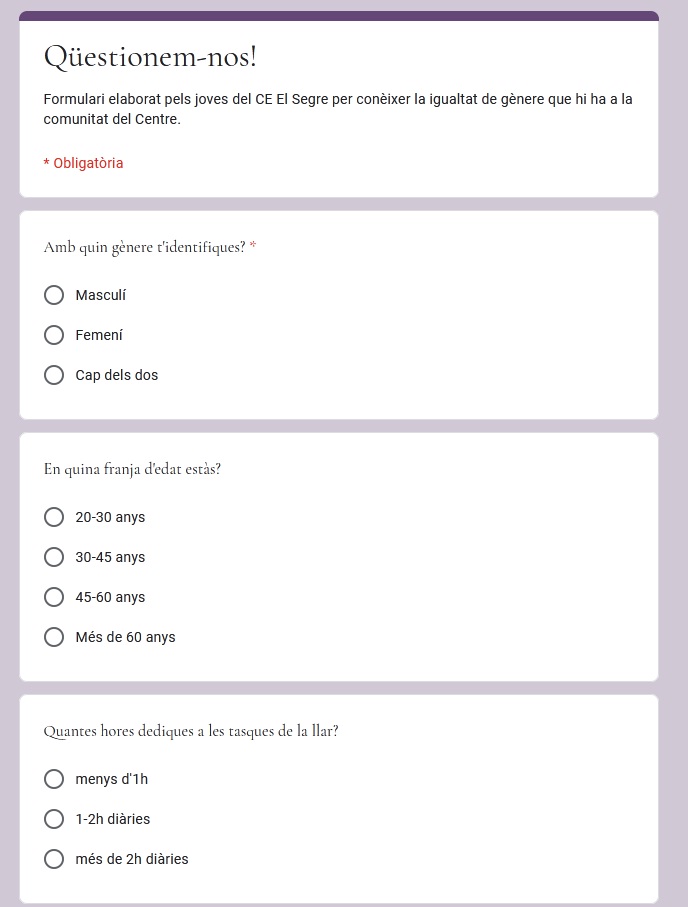Choose the Femení gender option
688x907 pixels.
pos(54,336)
